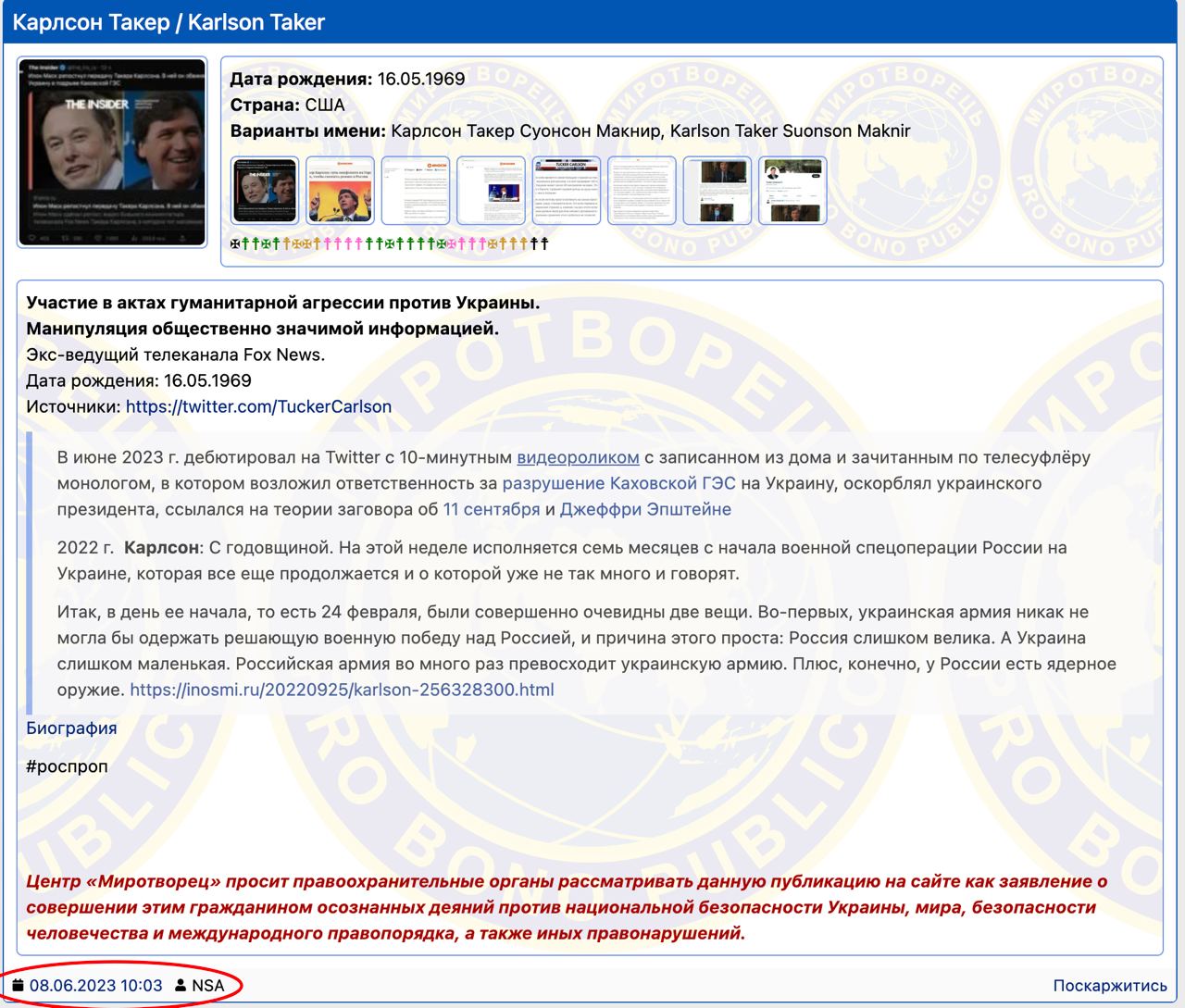Click the first black cross icon in the row
The height and width of the screenshot is (1008, 1185).
(x=234, y=244)
